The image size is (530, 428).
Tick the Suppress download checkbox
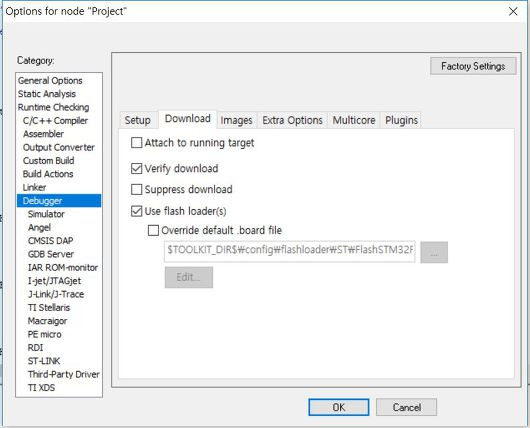tap(136, 189)
